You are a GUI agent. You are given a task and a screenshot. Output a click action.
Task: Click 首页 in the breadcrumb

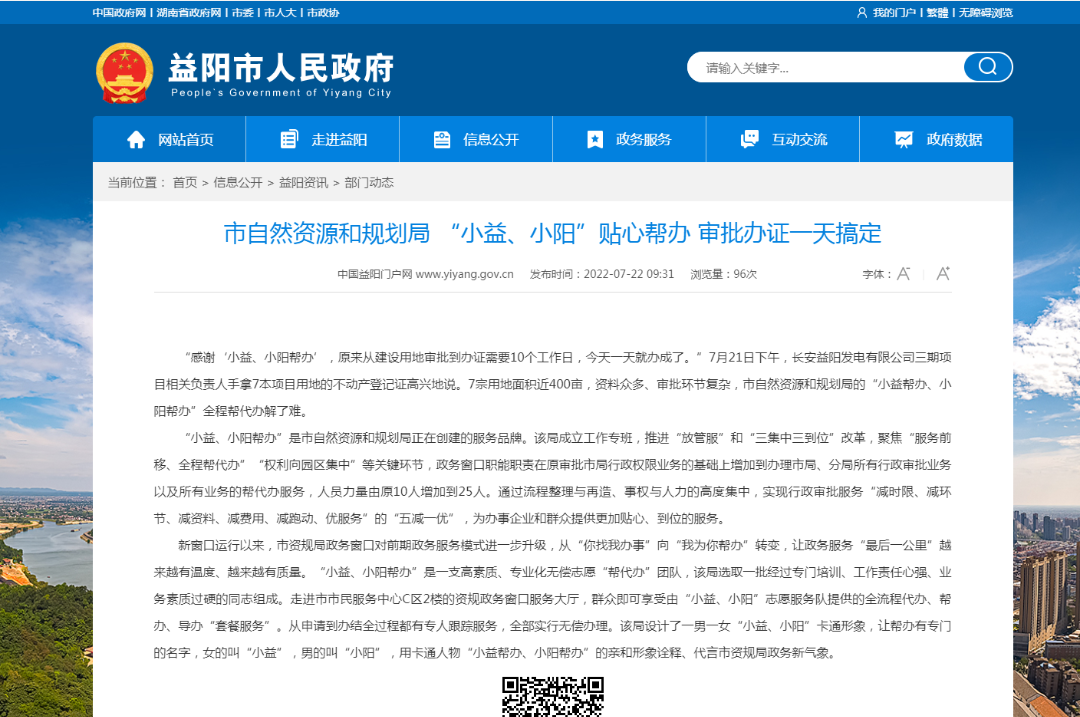[x=184, y=183]
